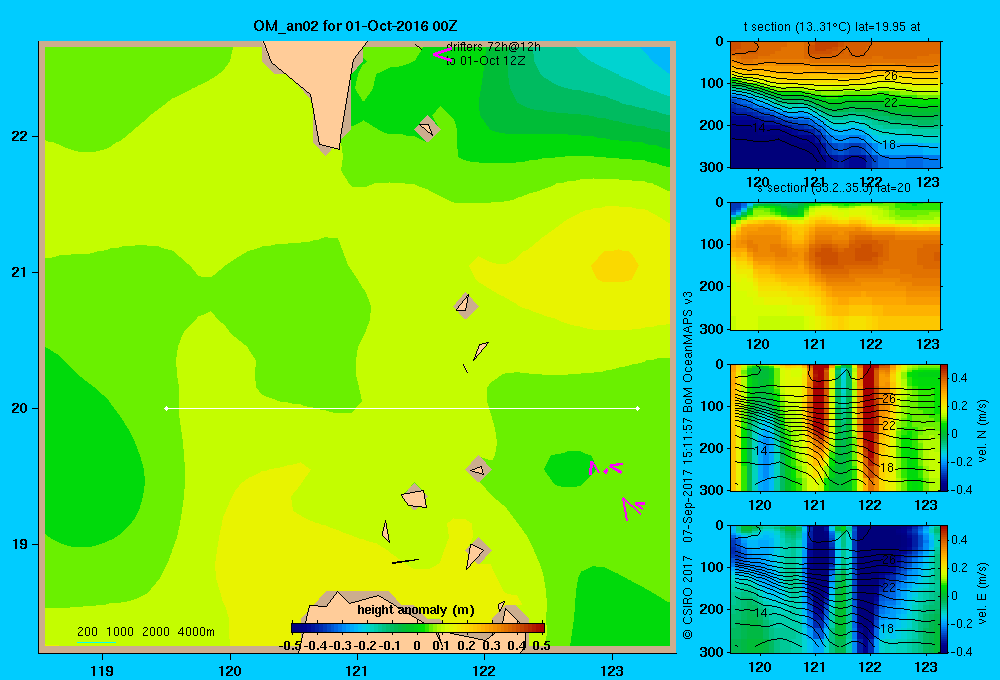
Task: Click latitude label 19 on main map
Action: tap(20, 544)
